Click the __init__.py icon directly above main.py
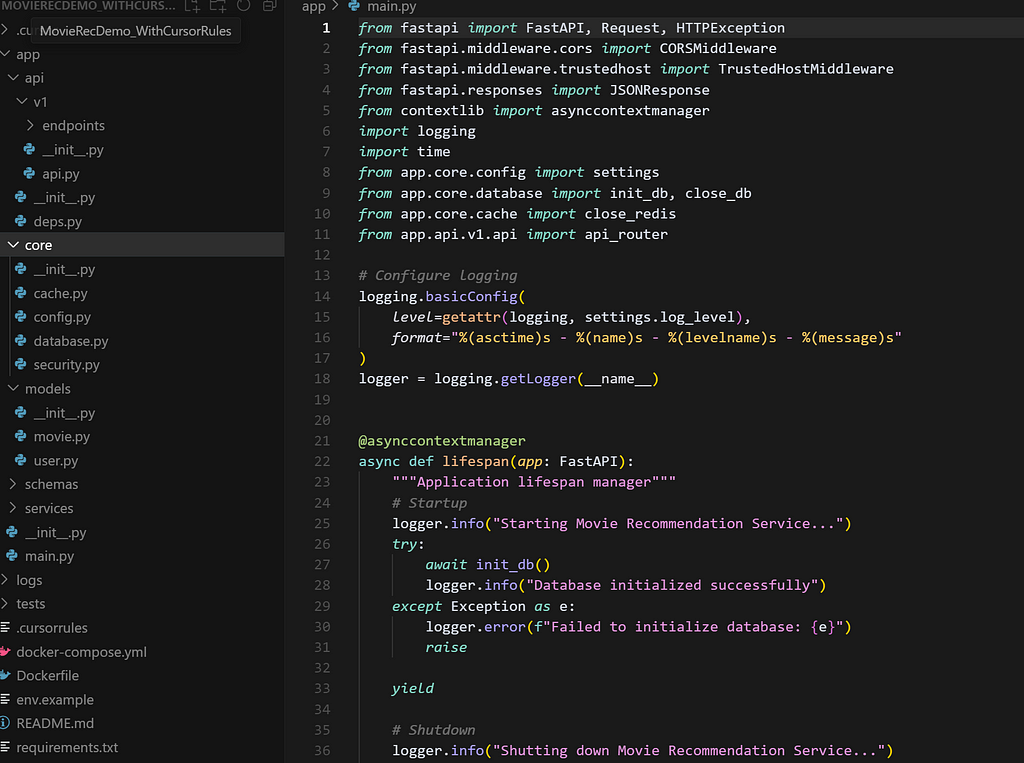The width and height of the screenshot is (1024, 763). pyautogui.click(x=12, y=532)
